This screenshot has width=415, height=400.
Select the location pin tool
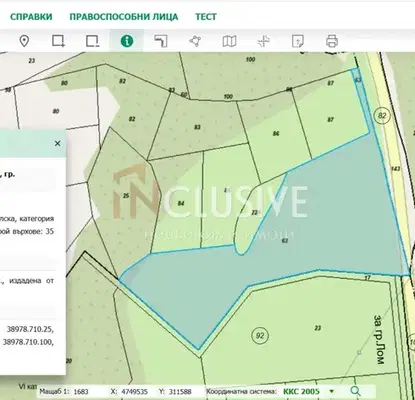[x=24, y=41]
